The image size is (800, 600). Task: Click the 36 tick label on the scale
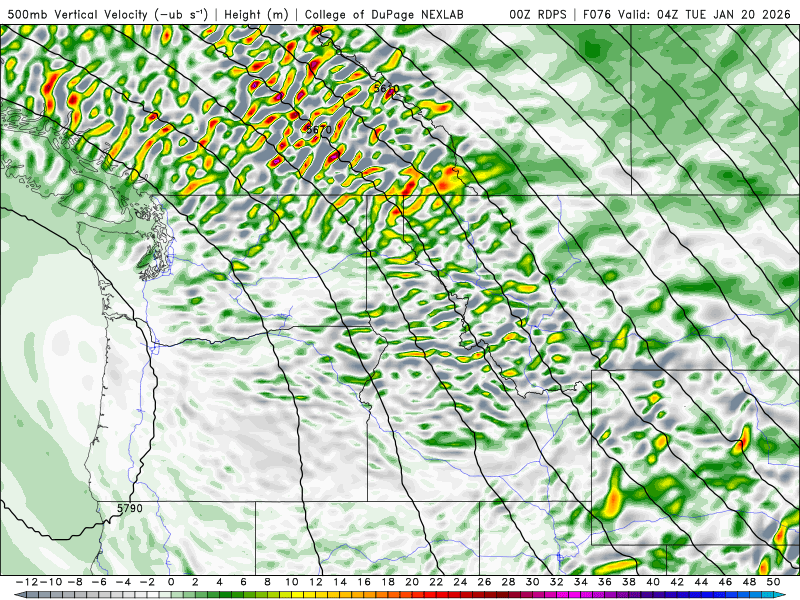pyautogui.click(x=605, y=582)
